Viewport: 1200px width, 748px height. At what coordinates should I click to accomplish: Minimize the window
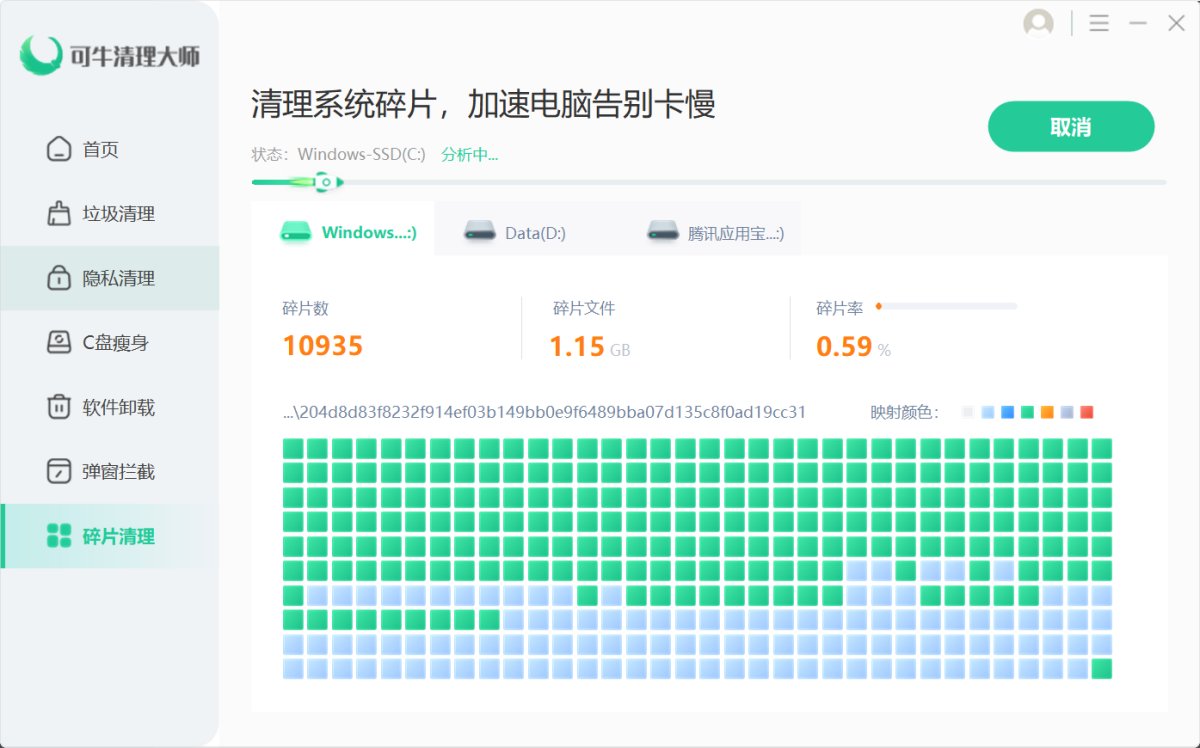[1138, 23]
